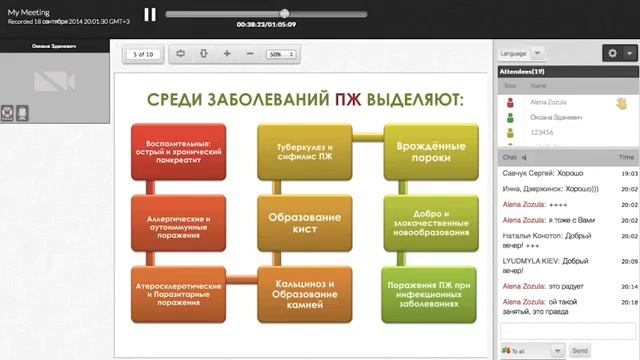Click the chat message 'ой такой занятый, это правда'
This screenshot has width=640, height=360.
coord(540,307)
